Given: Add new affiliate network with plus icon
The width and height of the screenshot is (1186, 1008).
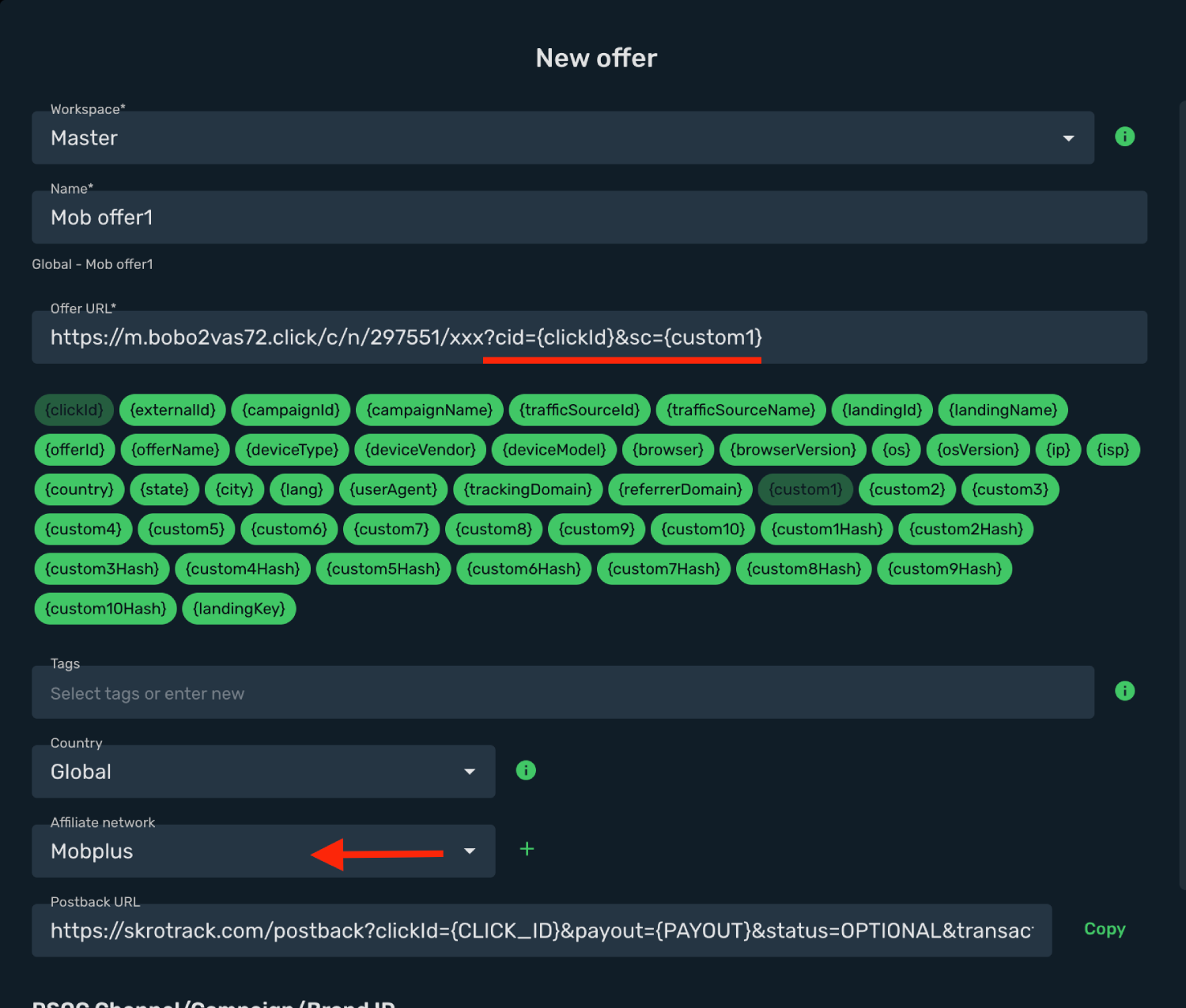Looking at the screenshot, I should [527, 849].
